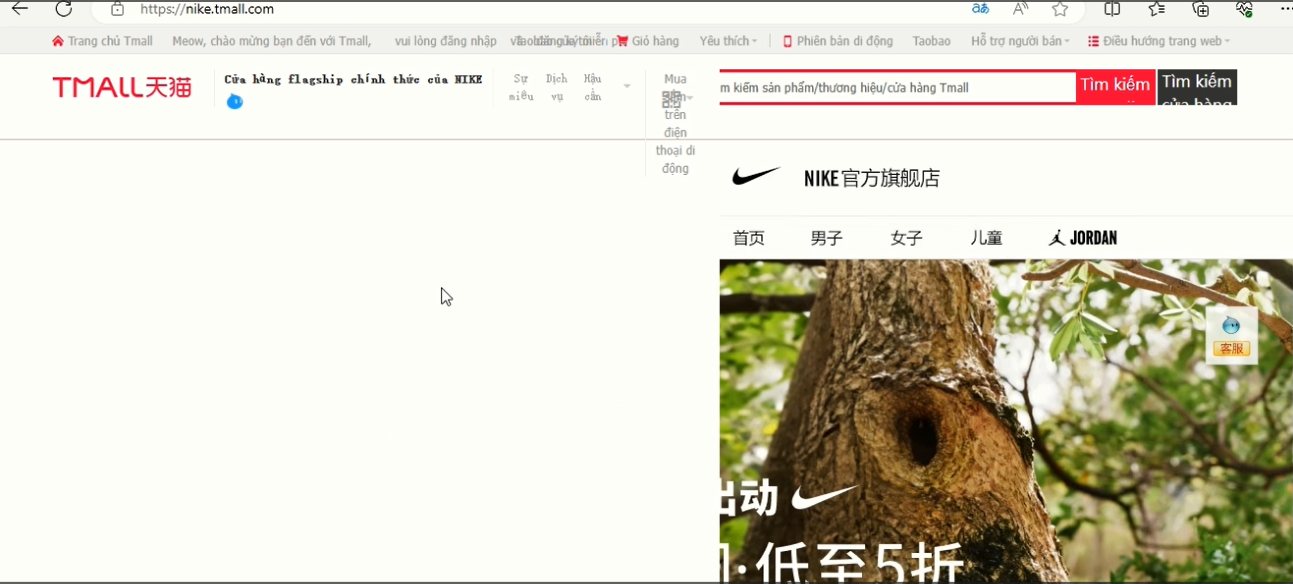
Task: Open Trang chủ Tmall home link
Action: tap(103, 41)
